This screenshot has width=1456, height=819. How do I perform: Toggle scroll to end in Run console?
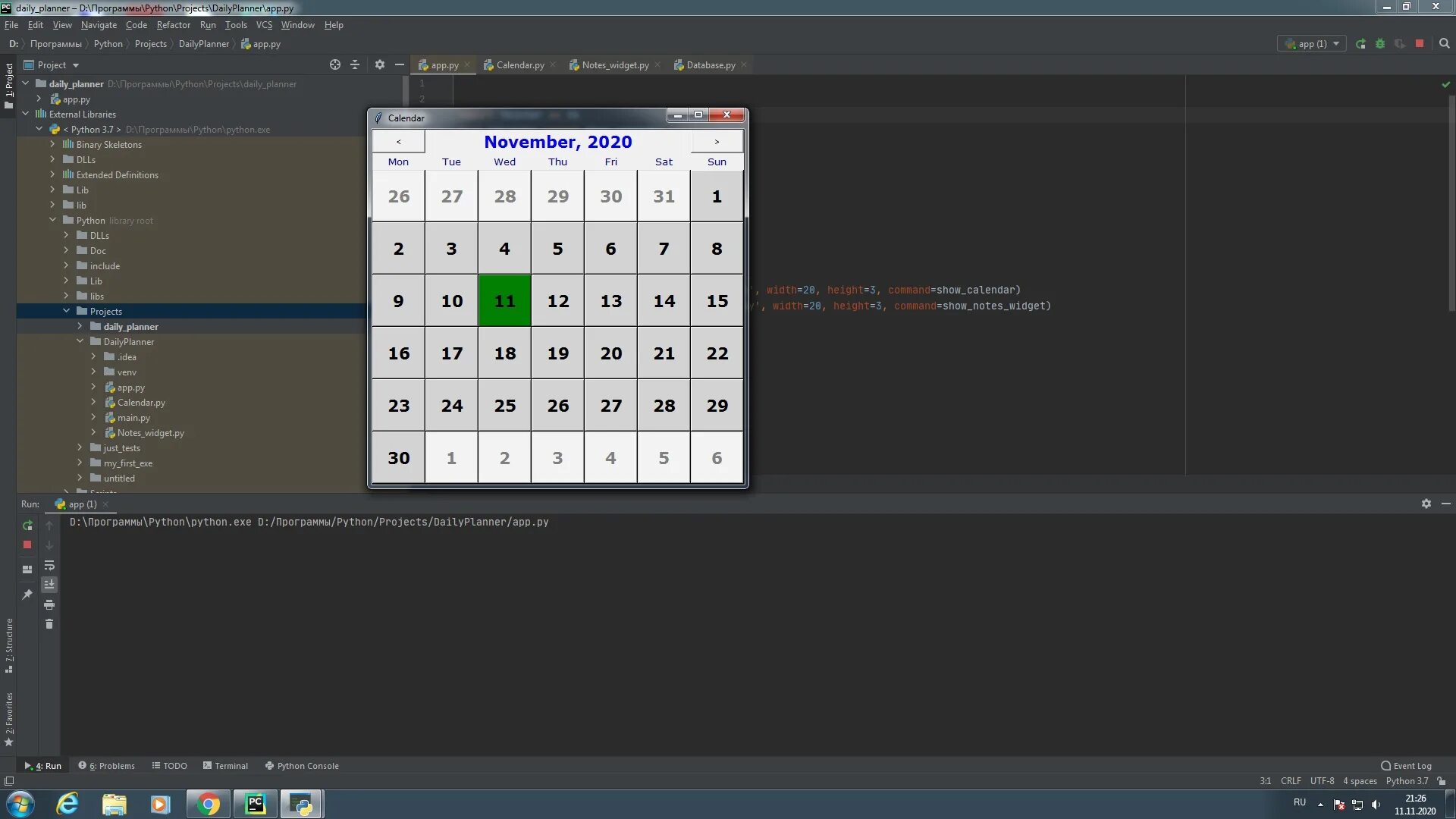(49, 585)
